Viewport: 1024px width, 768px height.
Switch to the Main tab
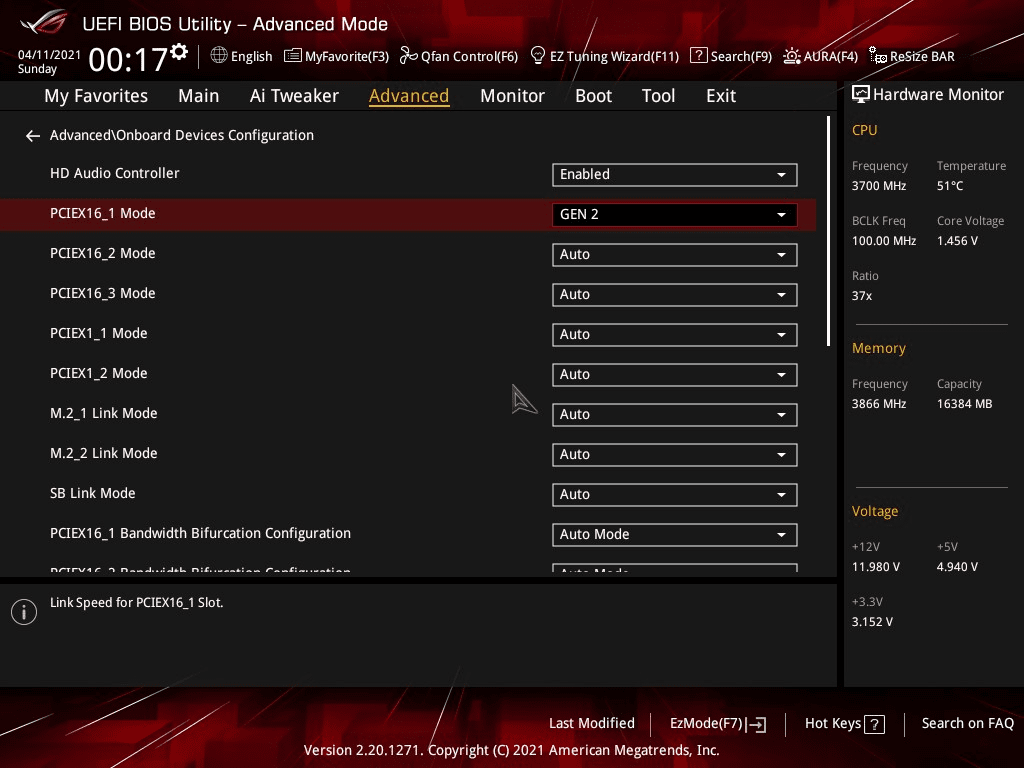[199, 96]
